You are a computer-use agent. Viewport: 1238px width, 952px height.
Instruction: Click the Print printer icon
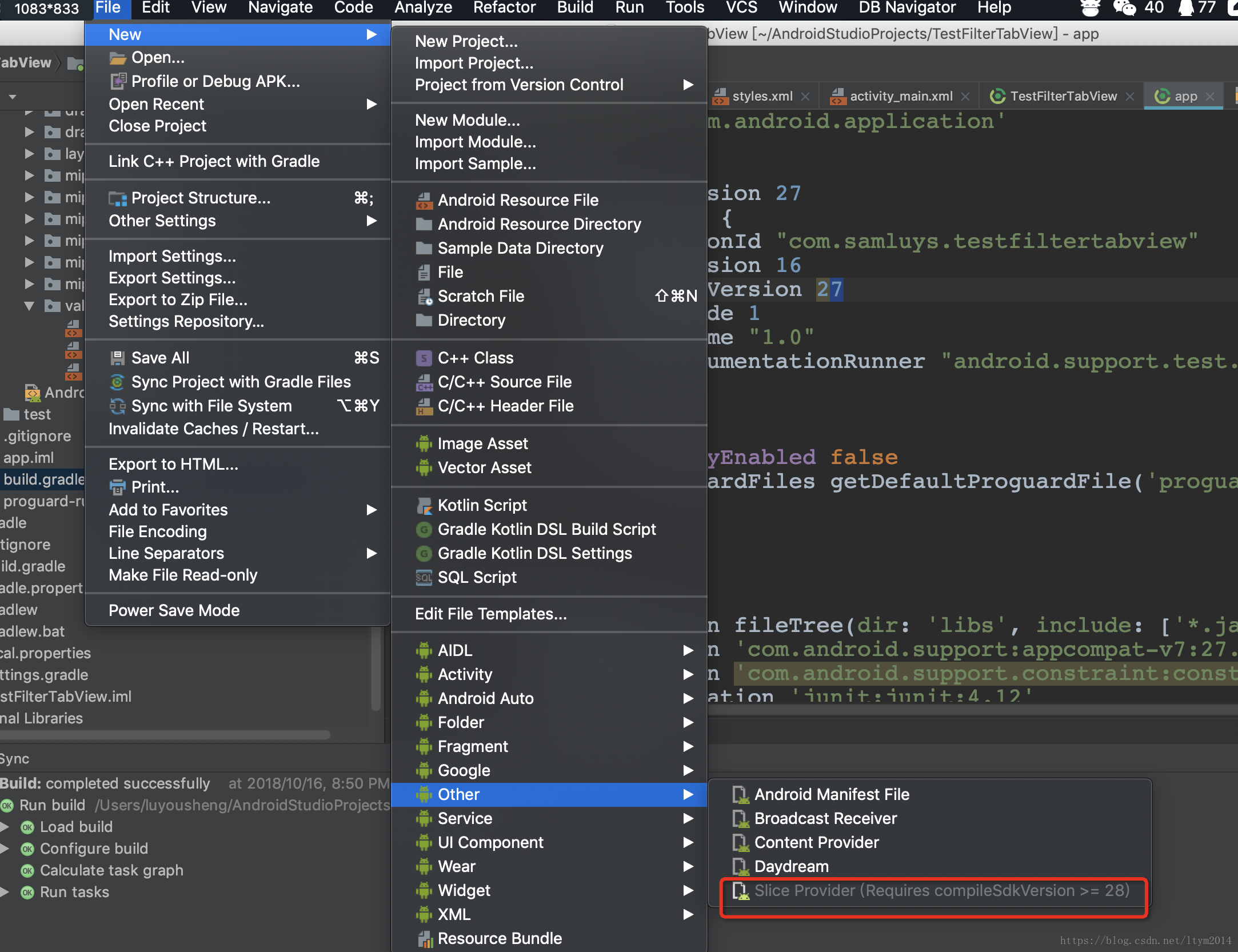[x=117, y=487]
